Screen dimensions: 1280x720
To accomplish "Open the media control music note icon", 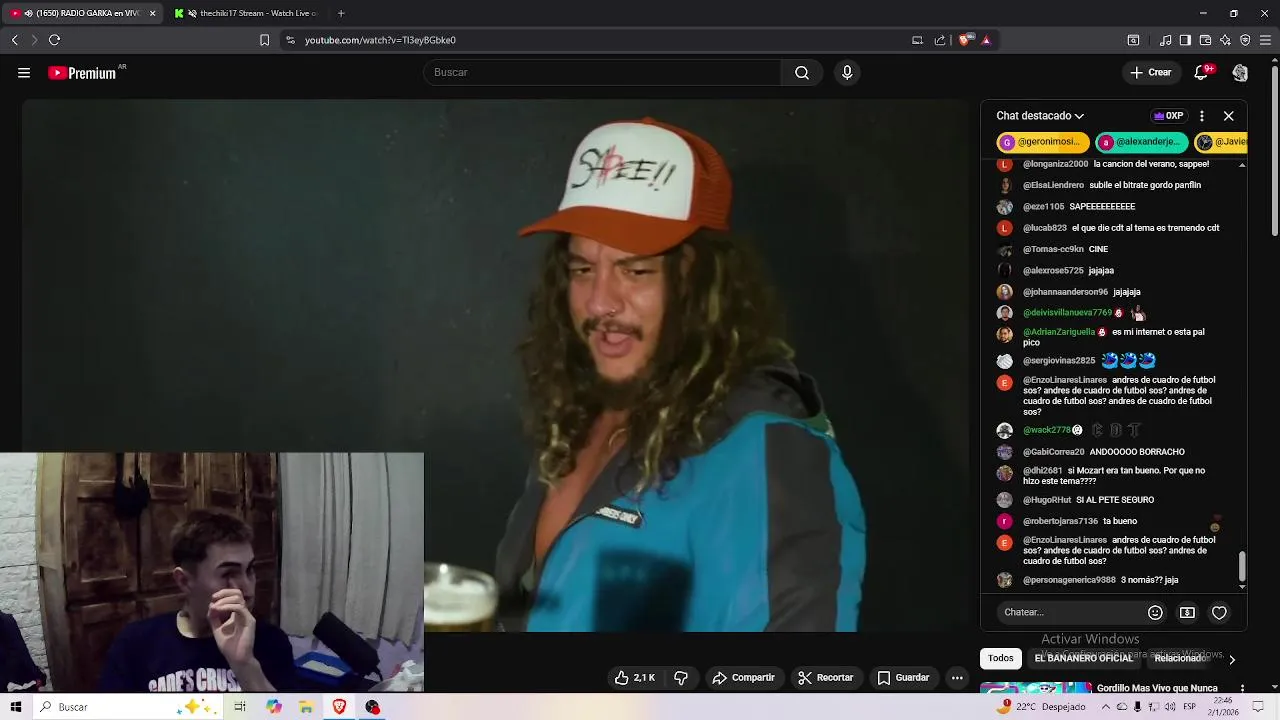I will pyautogui.click(x=1166, y=40).
